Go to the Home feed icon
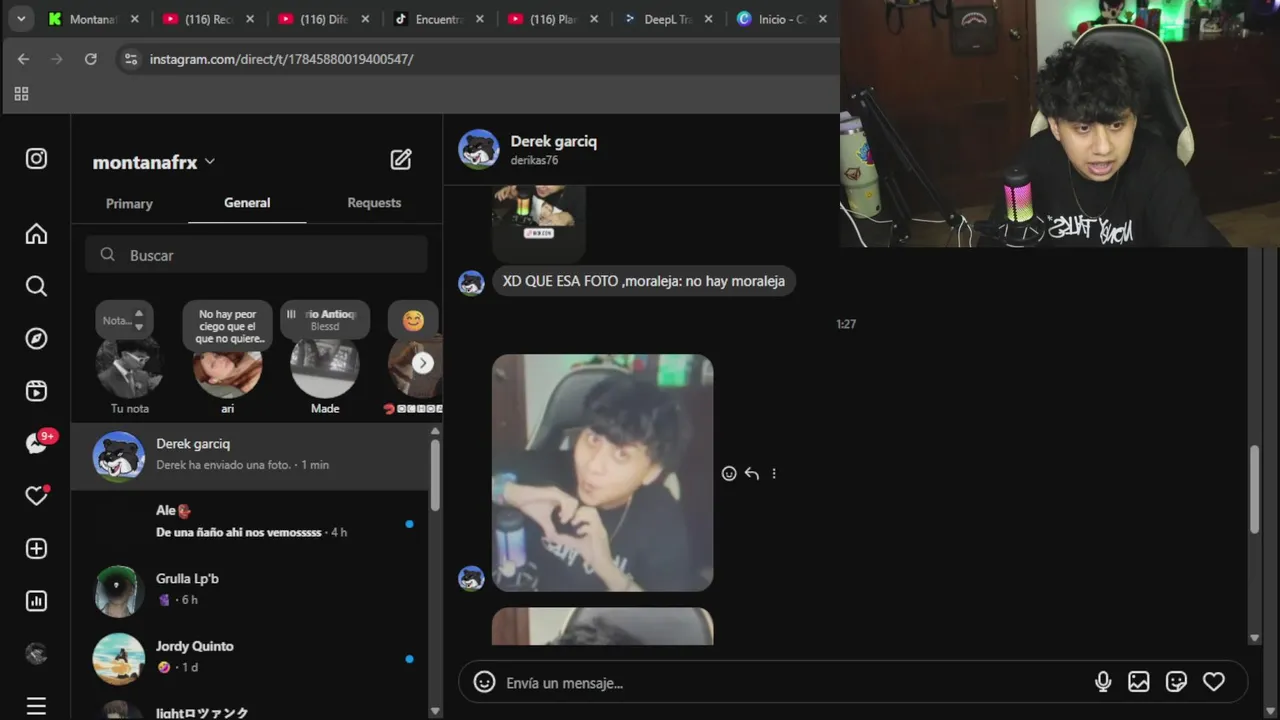 36,234
